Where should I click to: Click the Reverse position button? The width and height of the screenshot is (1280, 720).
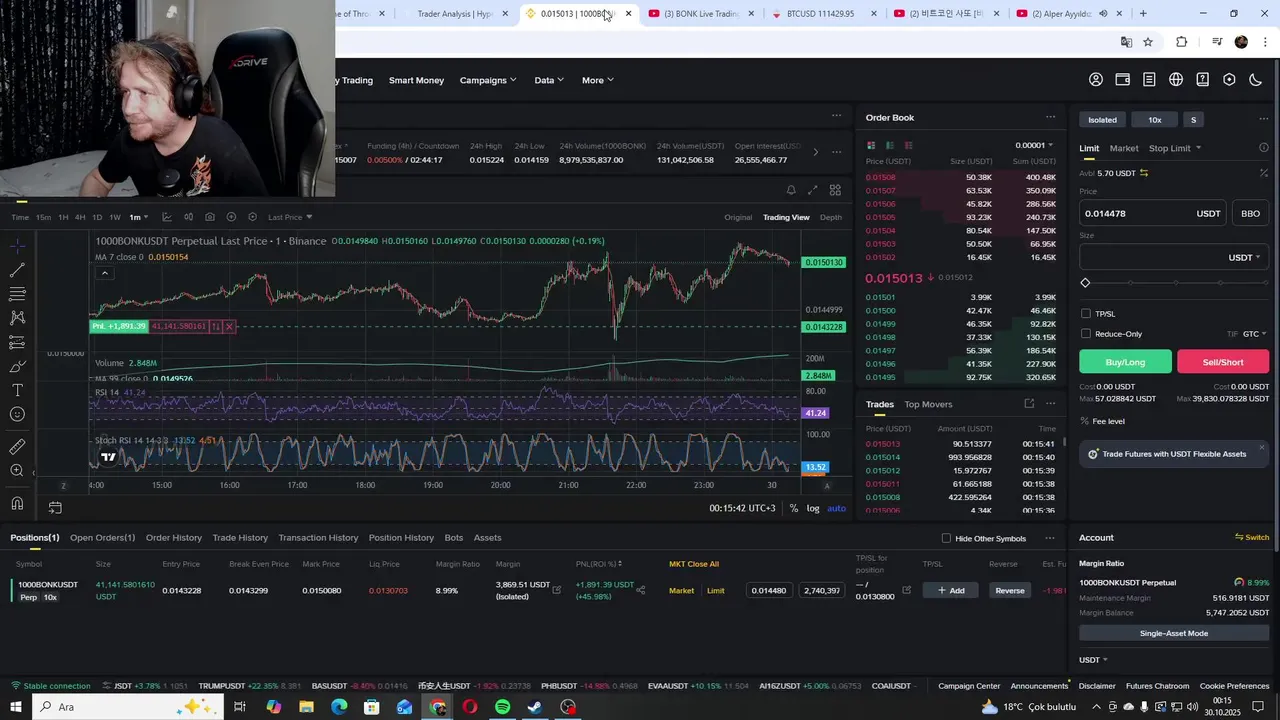[x=1010, y=590]
